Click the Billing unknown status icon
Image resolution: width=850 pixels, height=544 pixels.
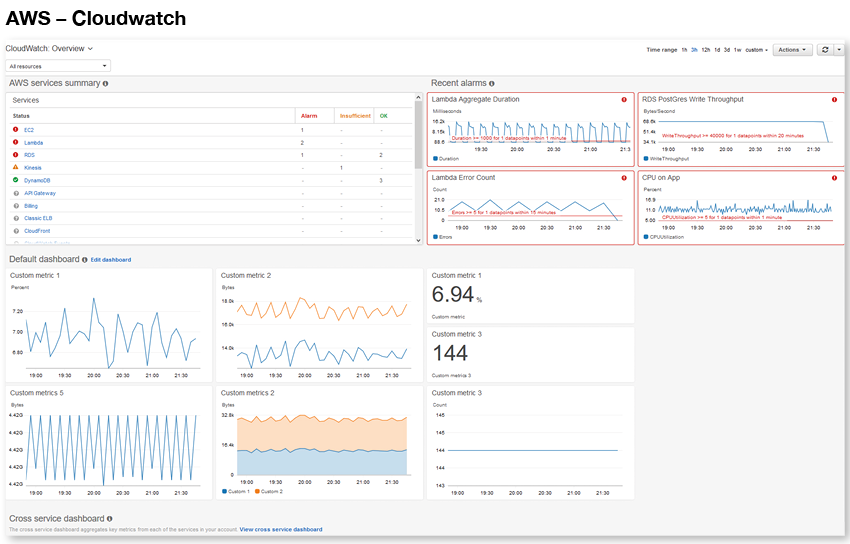tap(16, 206)
